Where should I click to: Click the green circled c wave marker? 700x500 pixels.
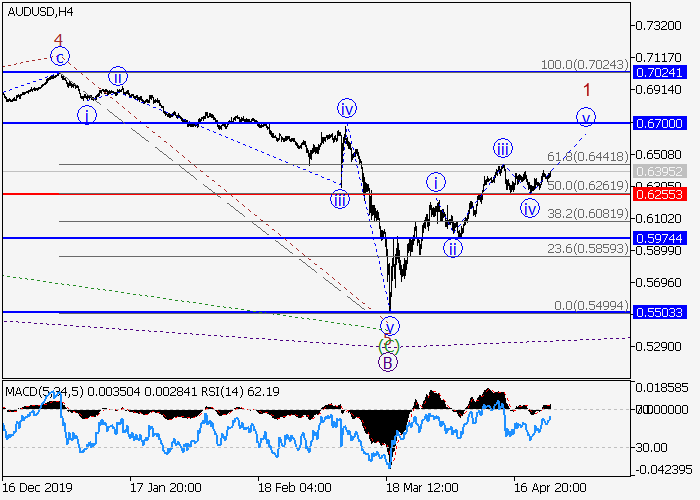click(389, 346)
